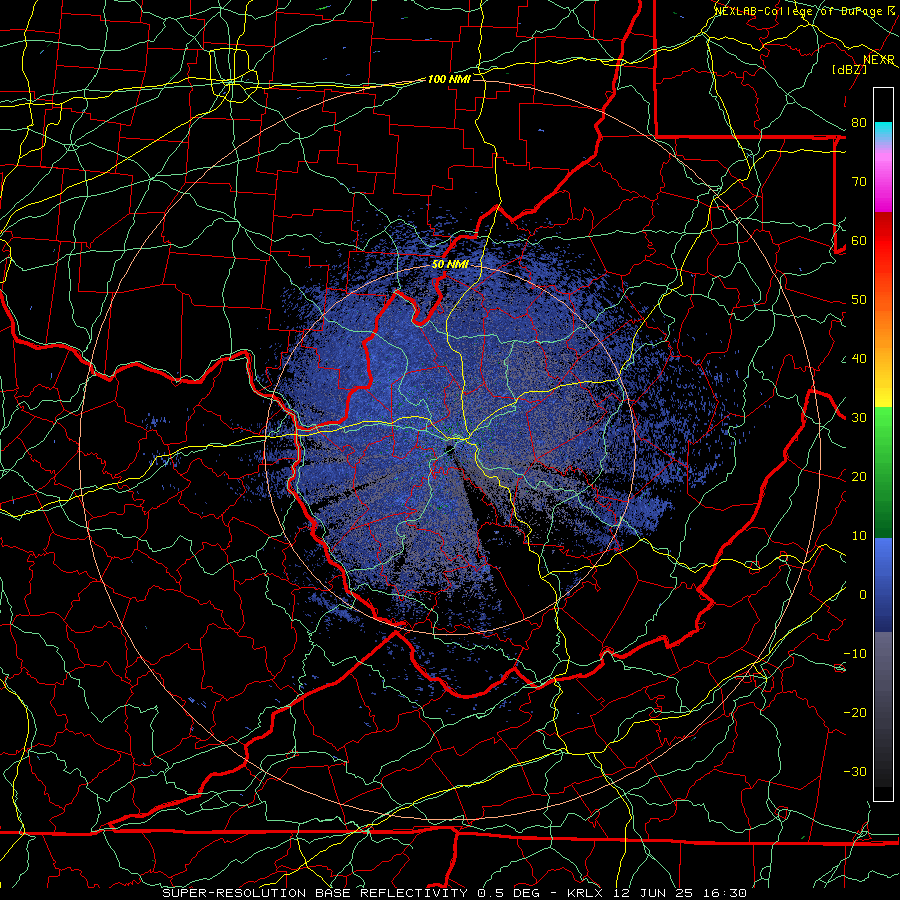Click the "12 JUN 25" date text
900x900 pixels.
[652, 893]
